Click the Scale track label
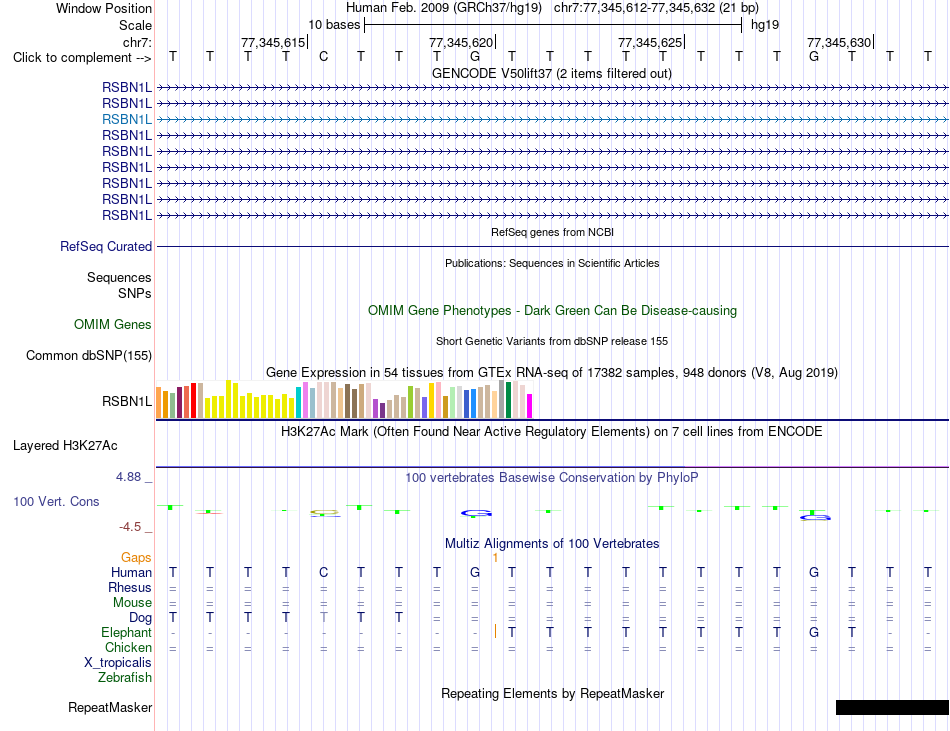The height and width of the screenshot is (731, 950). point(135,25)
